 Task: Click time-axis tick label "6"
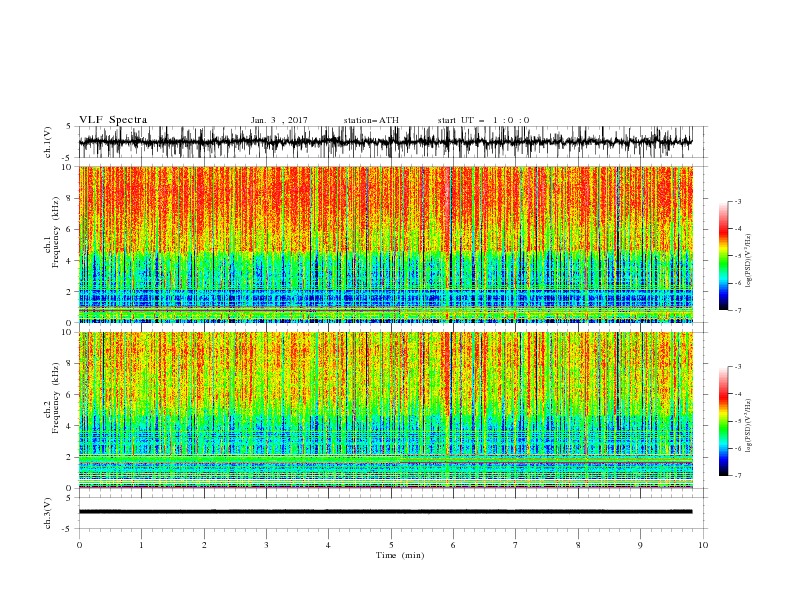pyautogui.click(x=453, y=545)
